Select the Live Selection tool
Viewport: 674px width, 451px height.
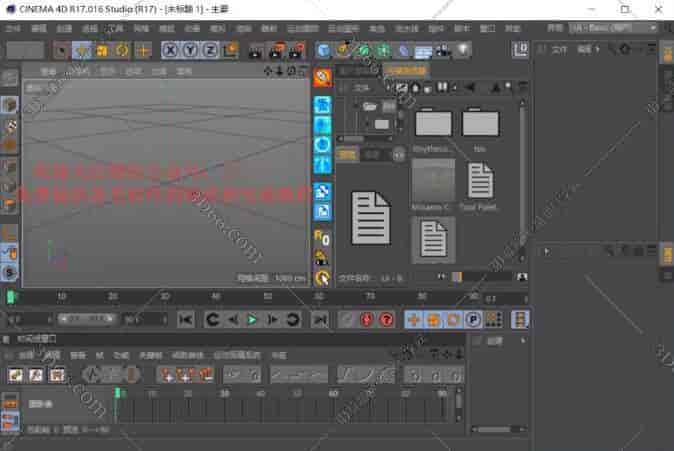coord(61,51)
